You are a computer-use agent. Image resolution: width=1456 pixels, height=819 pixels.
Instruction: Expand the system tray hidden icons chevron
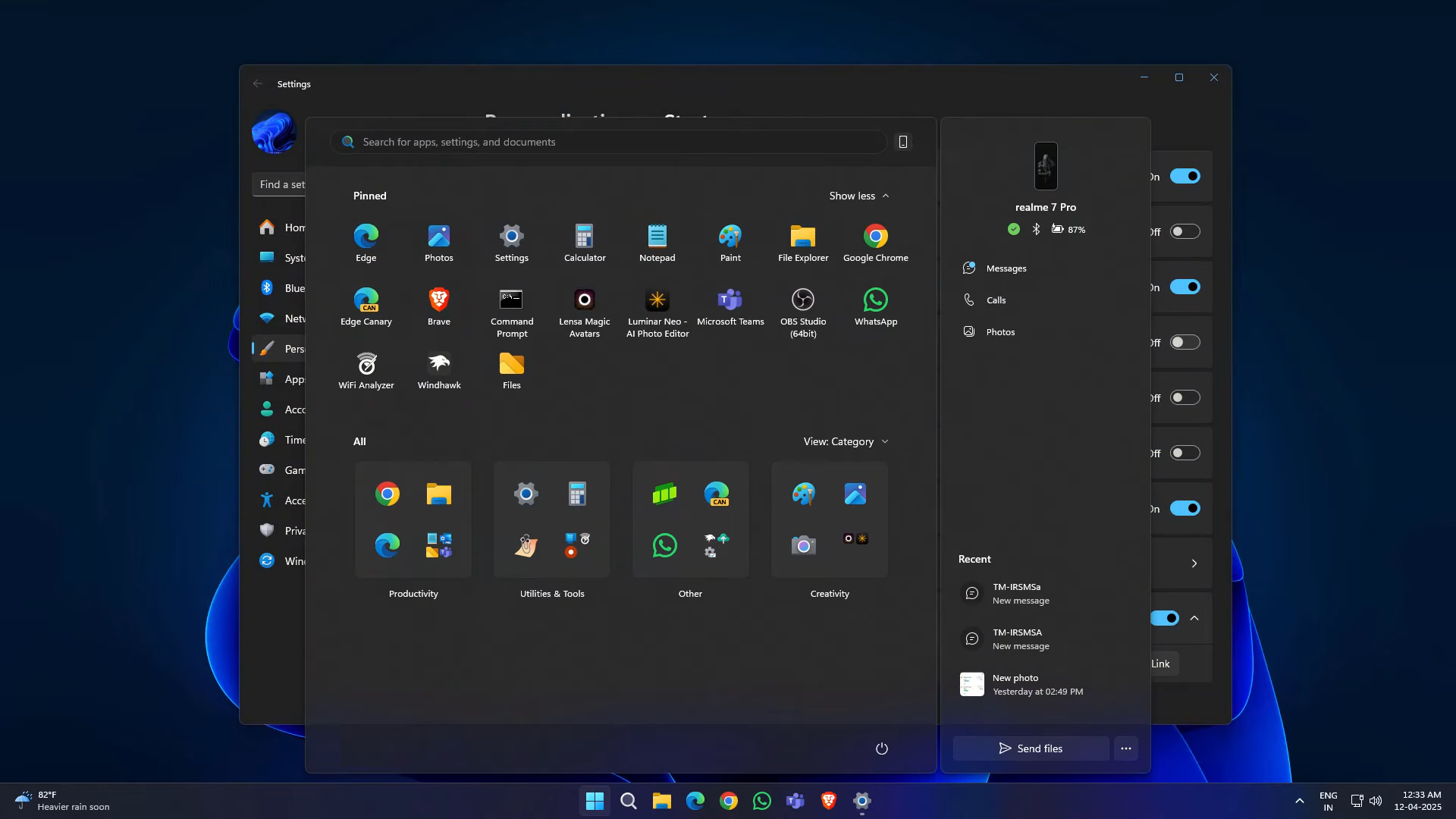pyautogui.click(x=1299, y=801)
